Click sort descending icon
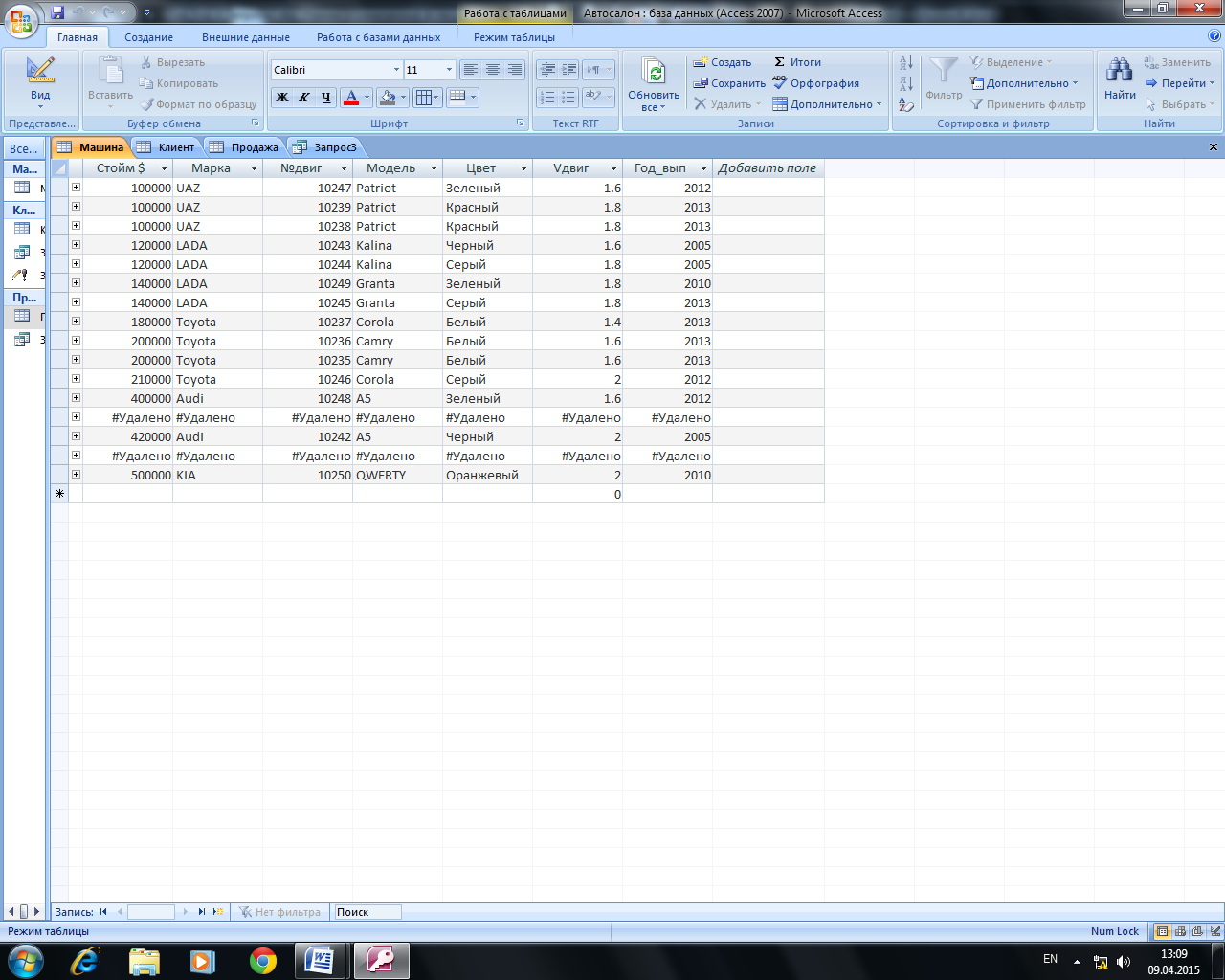Image resolution: width=1225 pixels, height=980 pixels. (906, 83)
